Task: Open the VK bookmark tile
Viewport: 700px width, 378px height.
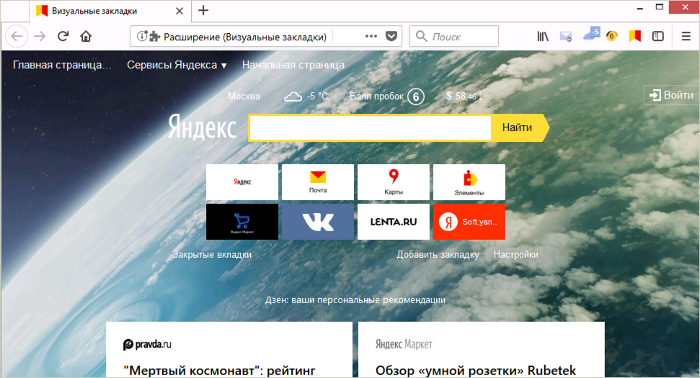Action: point(318,222)
